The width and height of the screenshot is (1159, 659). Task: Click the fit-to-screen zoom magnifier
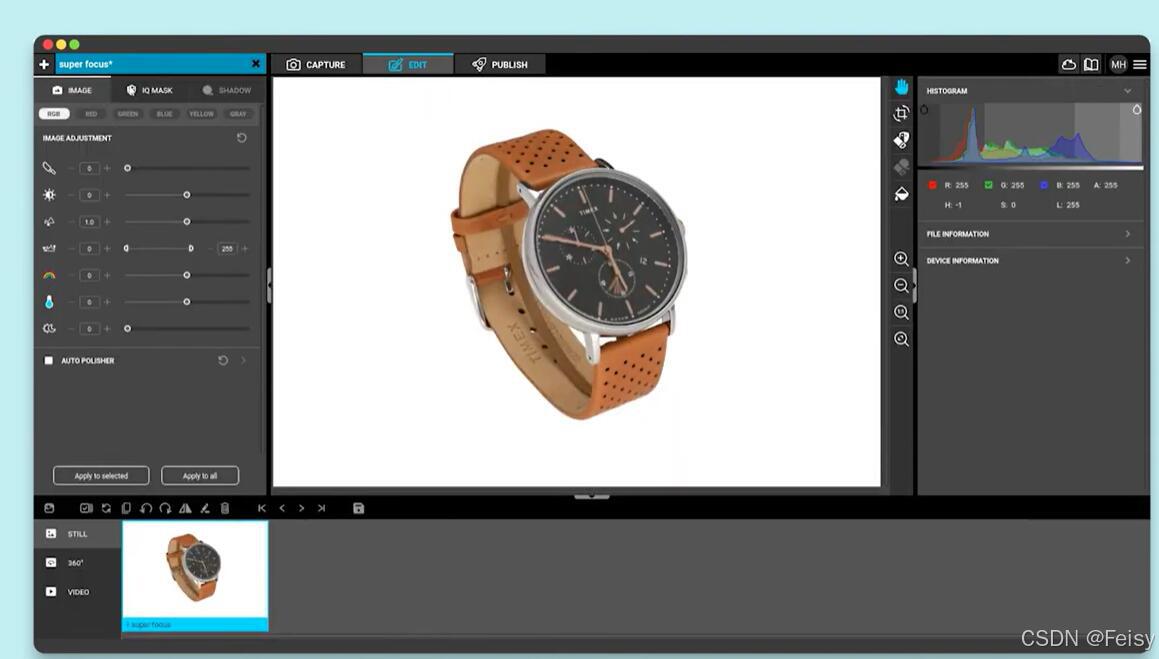[901, 339]
